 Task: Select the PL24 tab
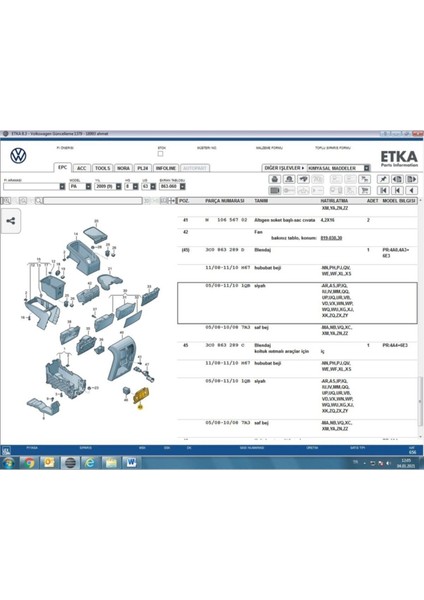click(143, 168)
